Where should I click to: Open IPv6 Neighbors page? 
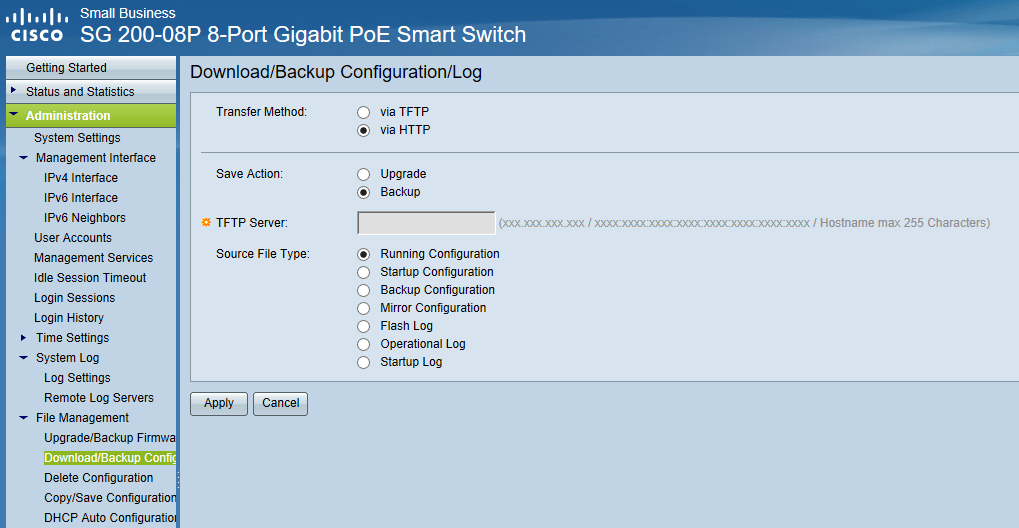coord(84,218)
